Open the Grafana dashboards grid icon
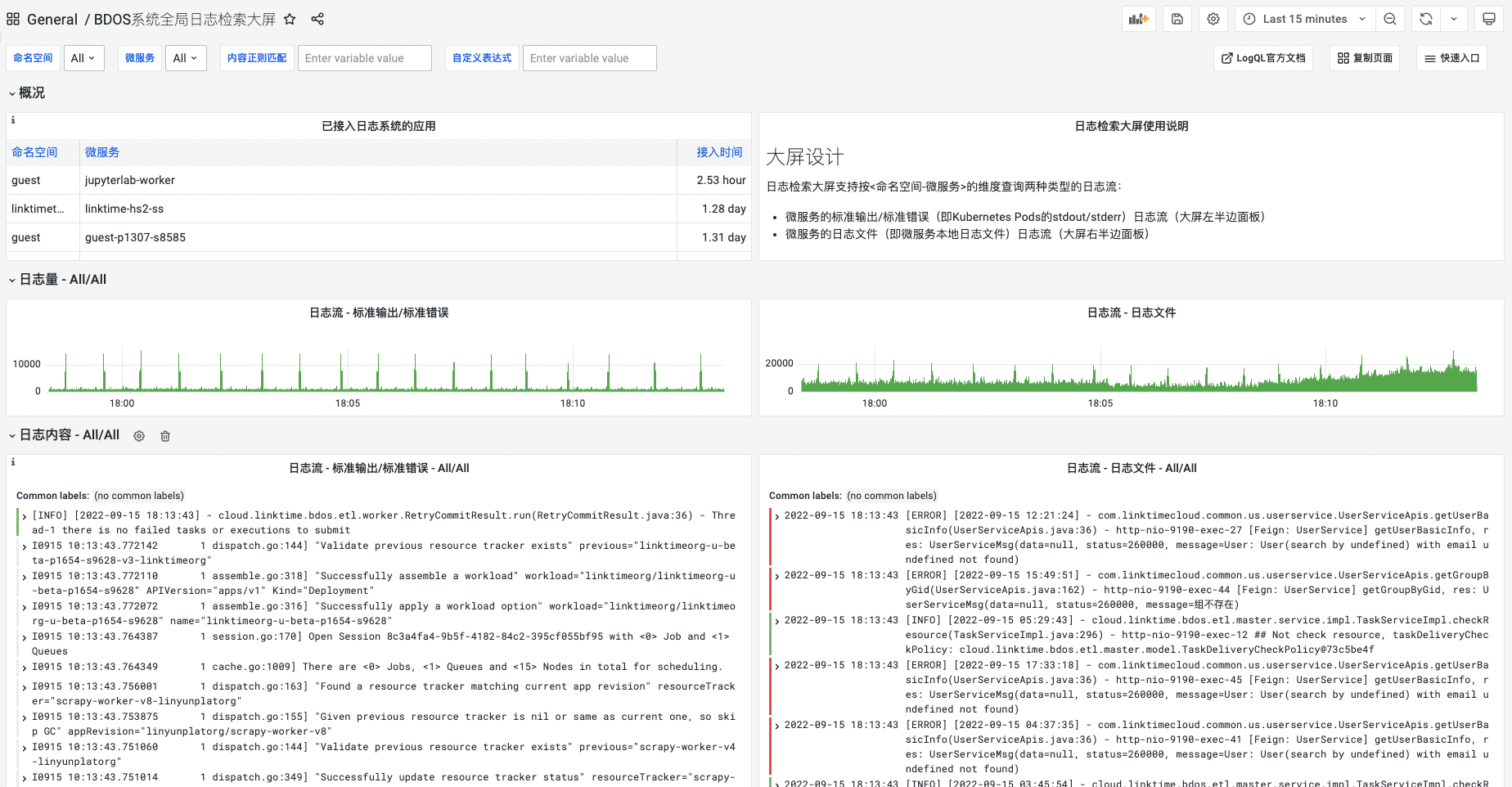The height and width of the screenshot is (787, 1512). tap(13, 19)
